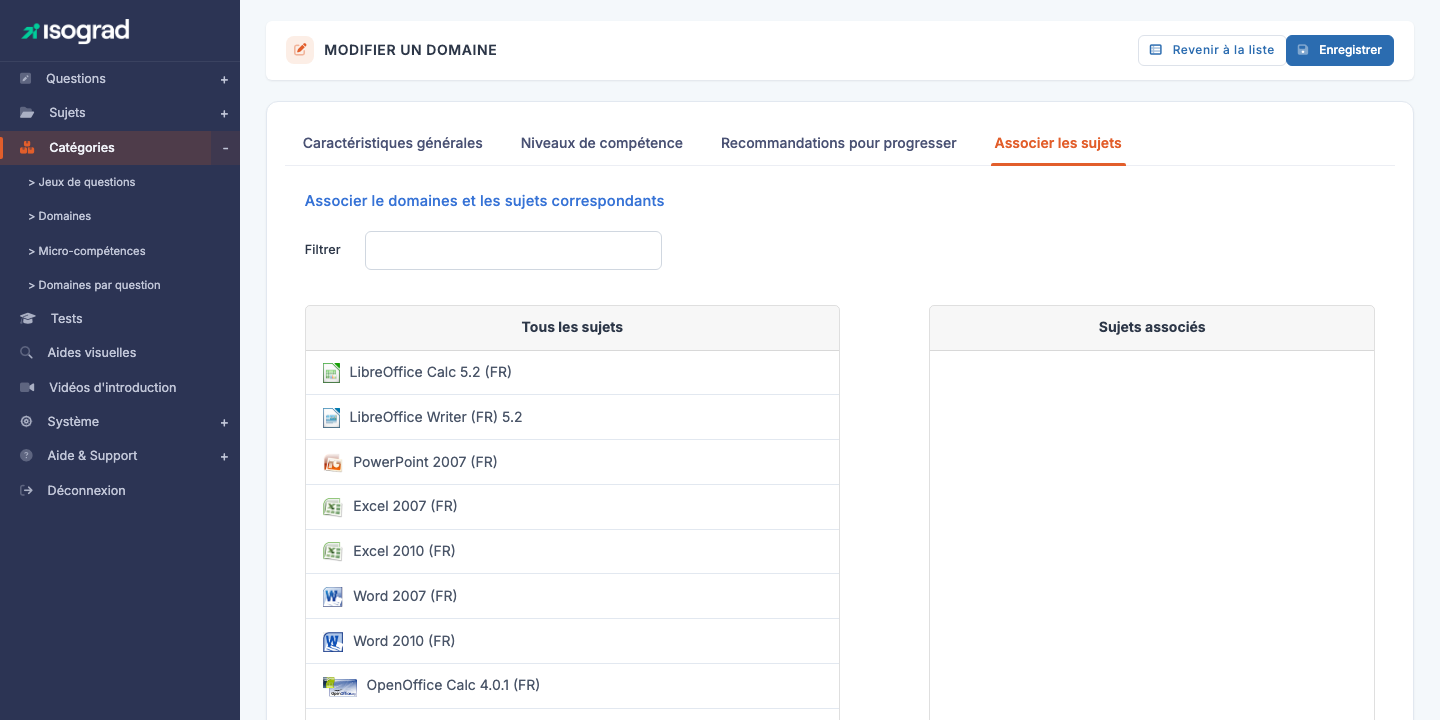The image size is (1440, 720).
Task: Click the Déconnexion logout icon
Action: (26, 491)
